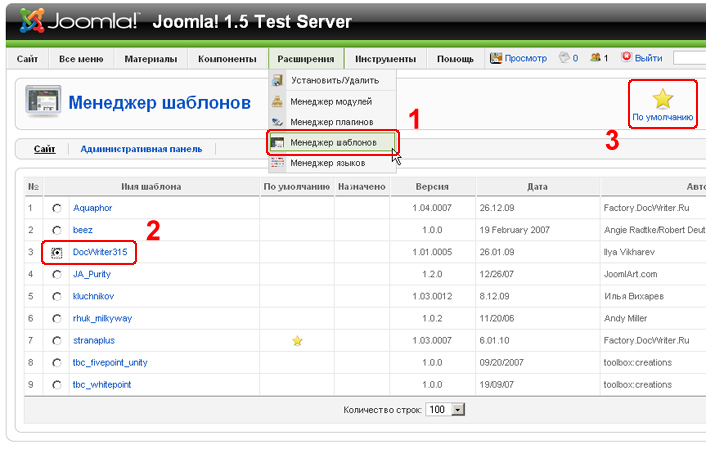Select the stranaplus radio button

57,340
